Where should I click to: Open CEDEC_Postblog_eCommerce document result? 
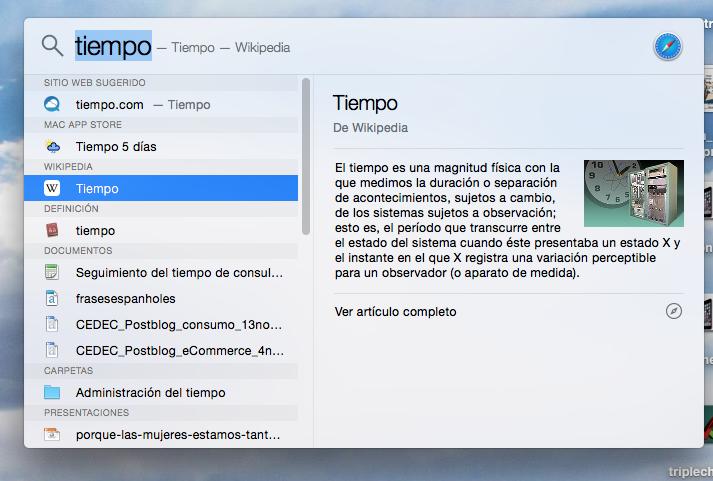180,350
